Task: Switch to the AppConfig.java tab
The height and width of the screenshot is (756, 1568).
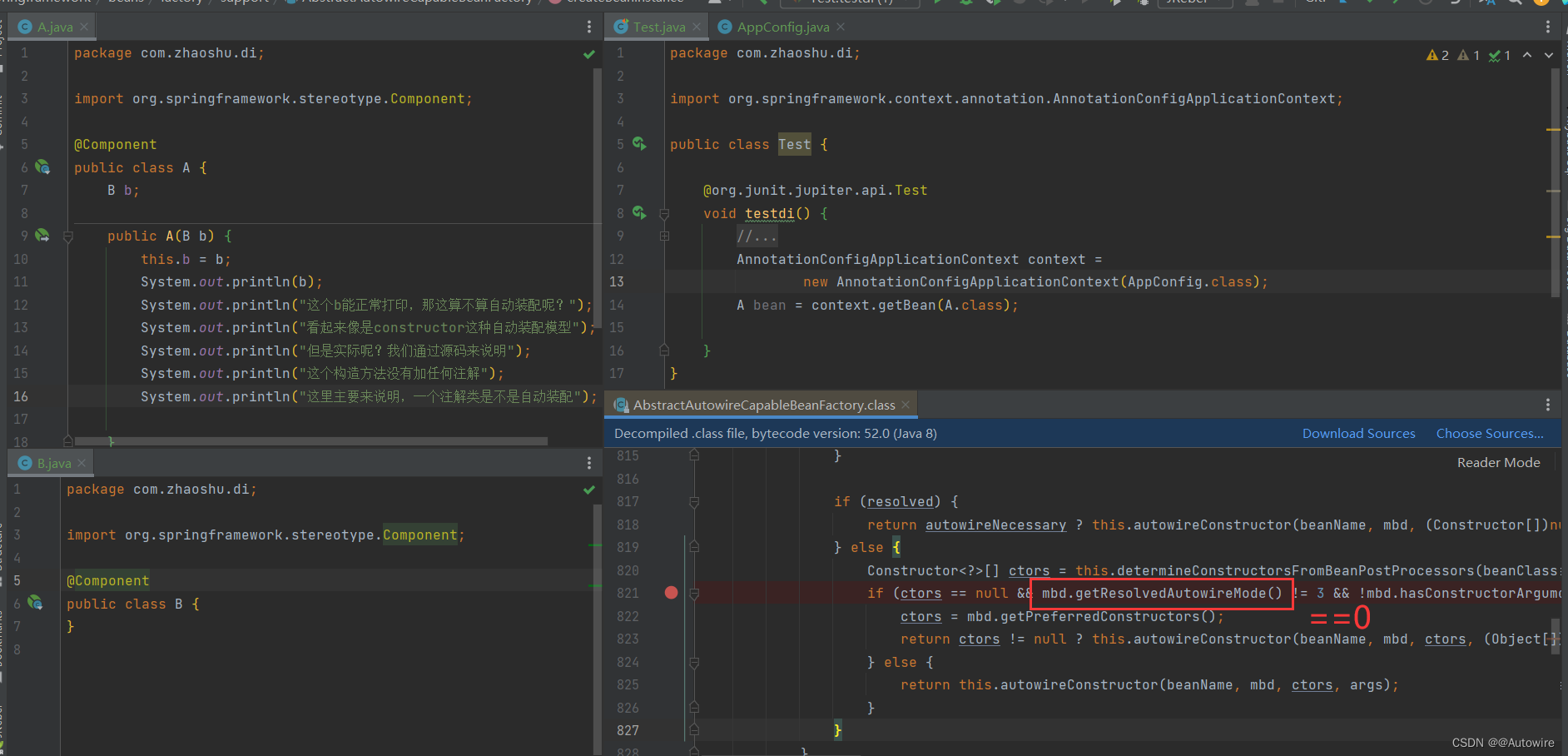Action: [783, 27]
